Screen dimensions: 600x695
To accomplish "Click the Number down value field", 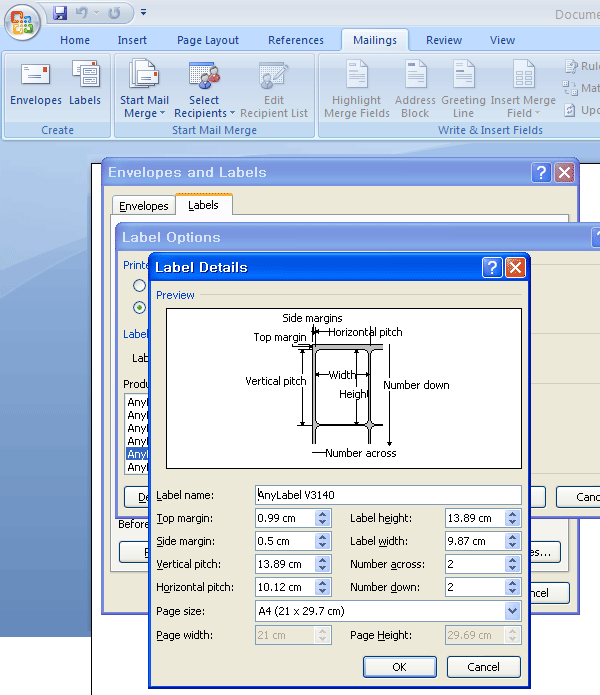I will [475, 587].
